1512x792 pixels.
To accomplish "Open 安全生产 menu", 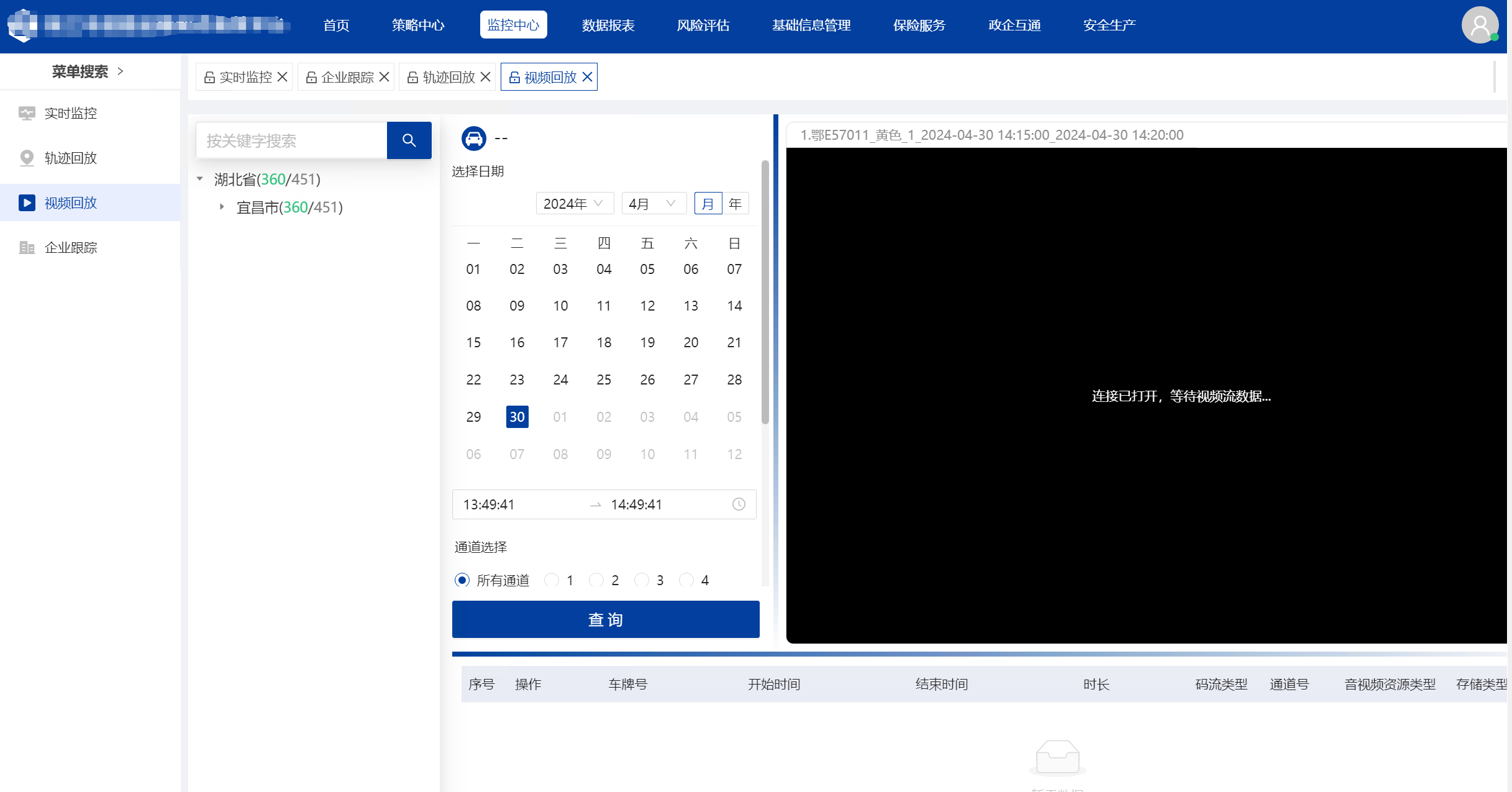I will pyautogui.click(x=1109, y=25).
